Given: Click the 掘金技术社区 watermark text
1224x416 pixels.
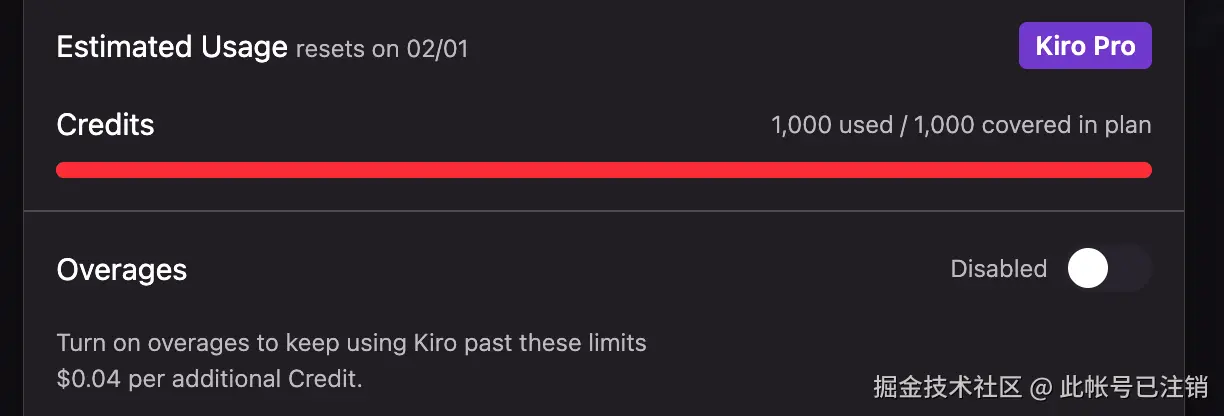Looking at the screenshot, I should tap(947, 386).
